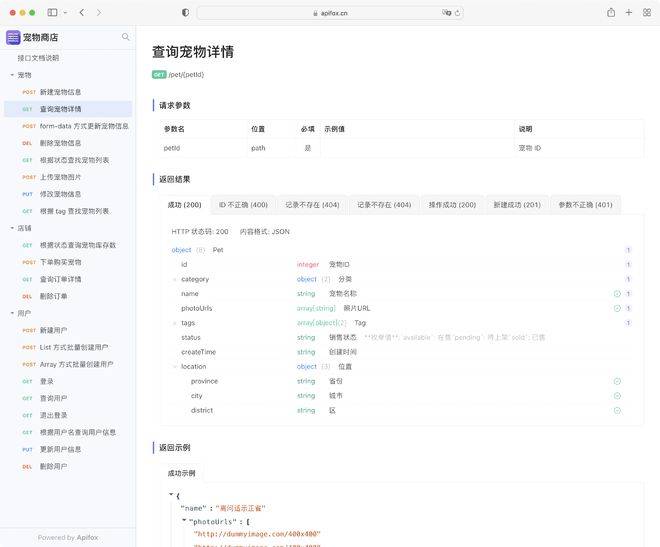
Task: Open a new tab with plus icon
Action: pos(629,13)
